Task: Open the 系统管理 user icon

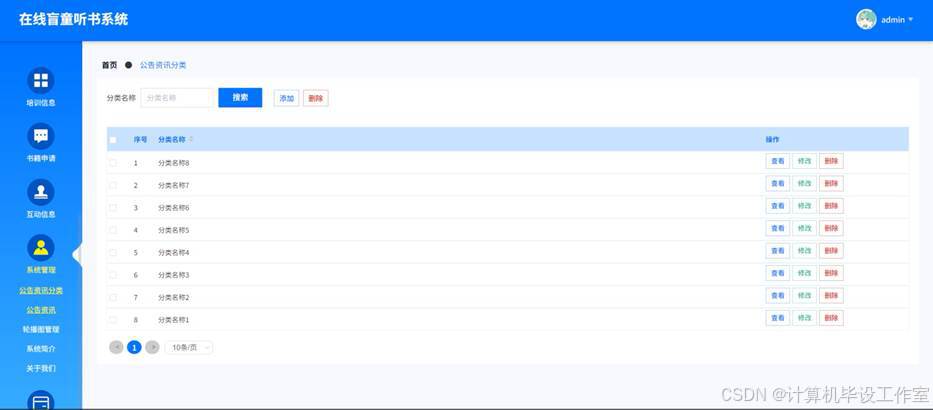Action: point(40,248)
